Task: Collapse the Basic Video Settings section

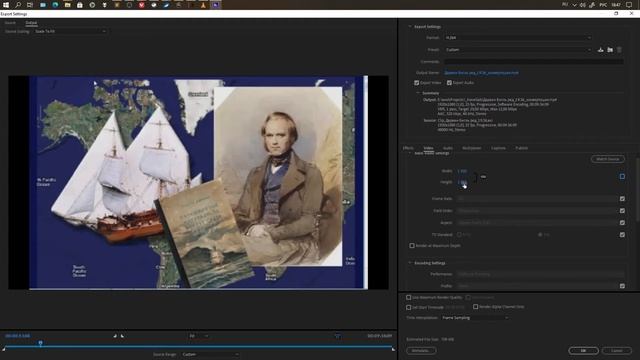Action: pos(410,153)
